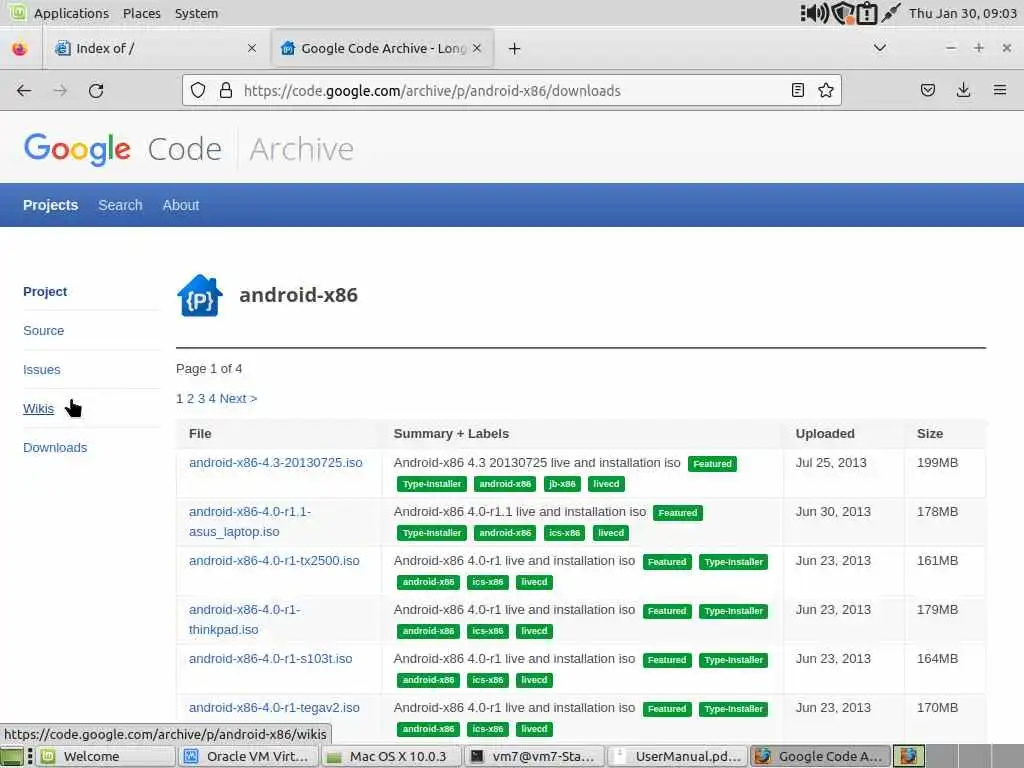Switch to the 'Index of /' tab
Screen dimensions: 1024x768
155,48
